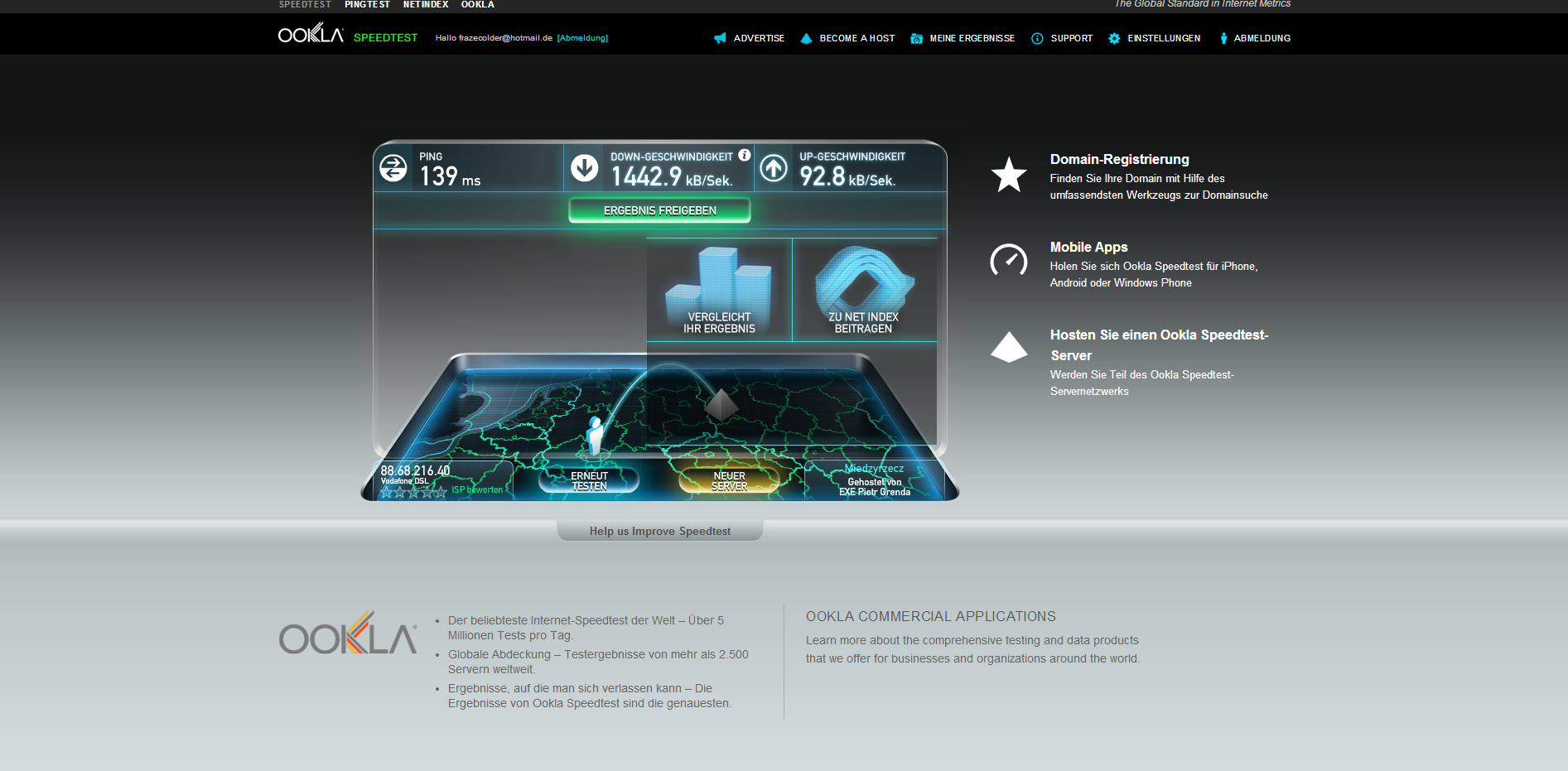This screenshot has width=1568, height=771.
Task: Click The Global Standard in Internet Metrics tagline
Action: coord(1203,4)
